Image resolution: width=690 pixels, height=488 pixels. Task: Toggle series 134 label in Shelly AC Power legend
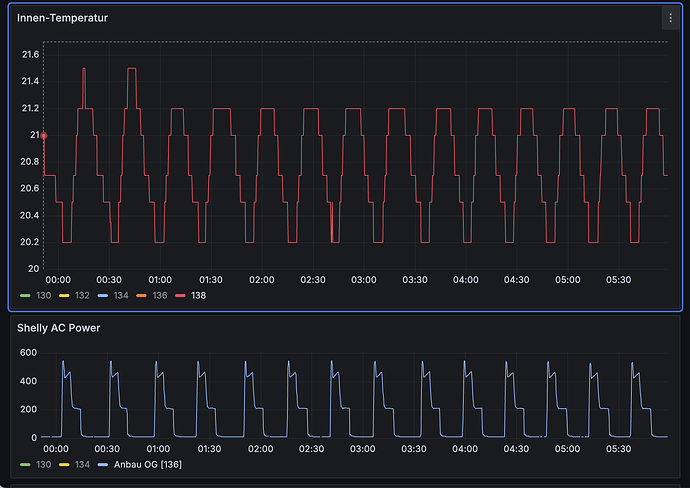[x=82, y=464]
